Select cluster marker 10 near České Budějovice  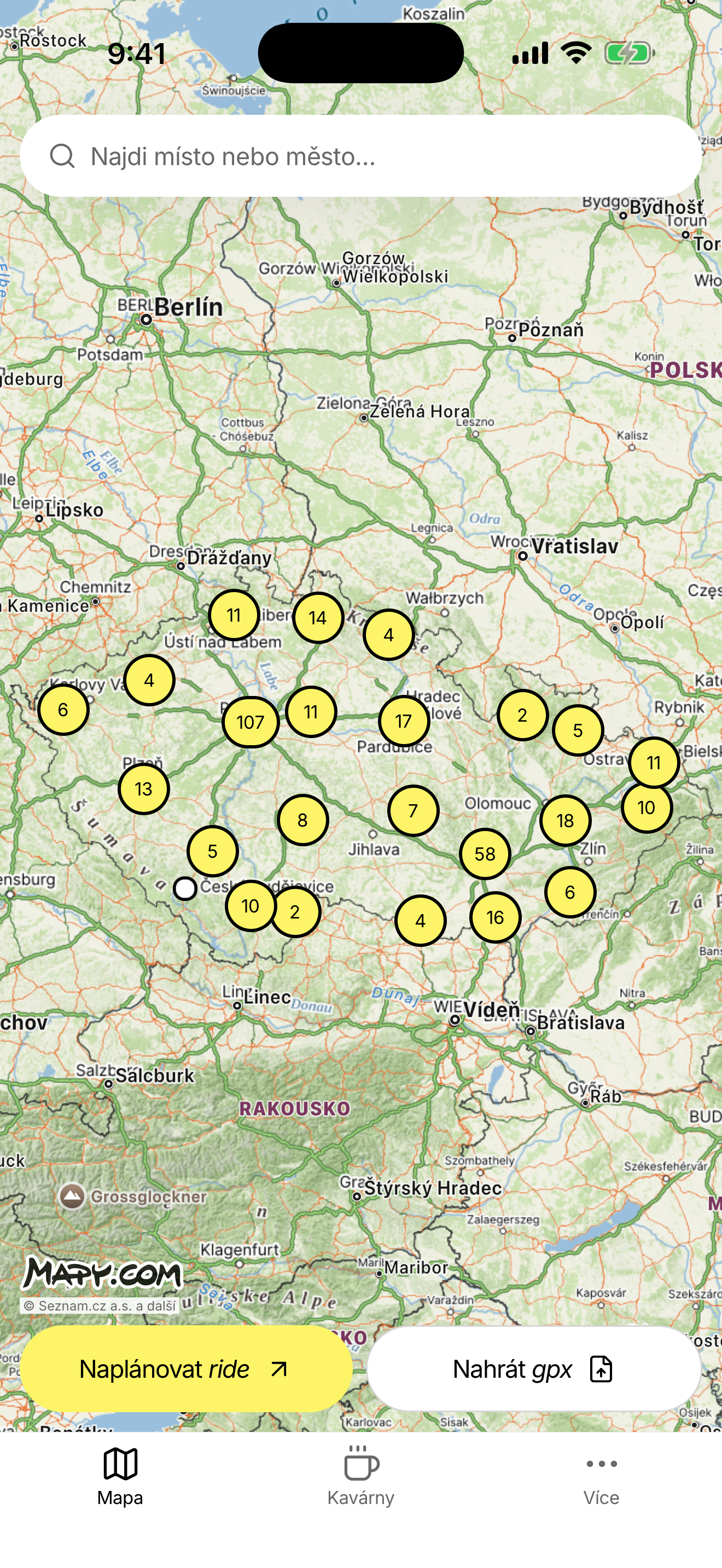click(250, 905)
